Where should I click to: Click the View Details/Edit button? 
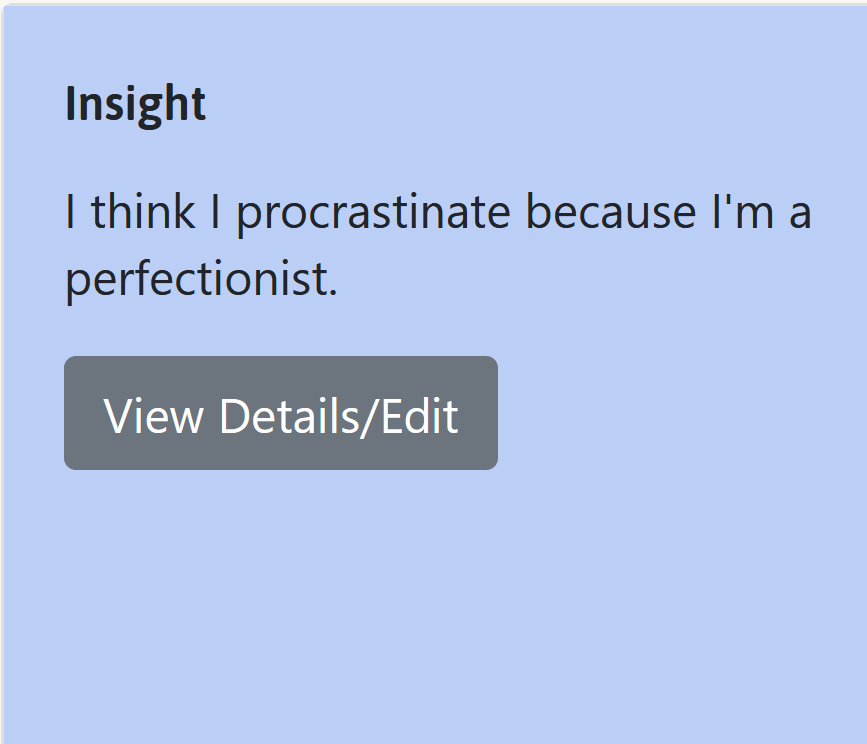(281, 413)
